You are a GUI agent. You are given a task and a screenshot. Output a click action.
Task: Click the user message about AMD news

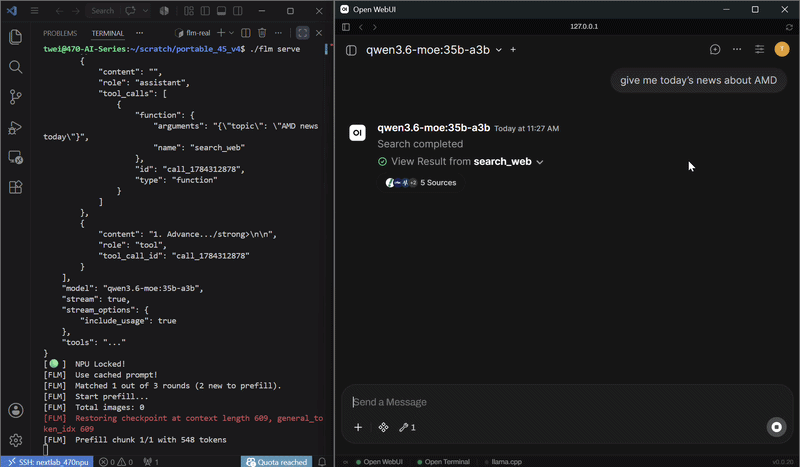(x=698, y=80)
